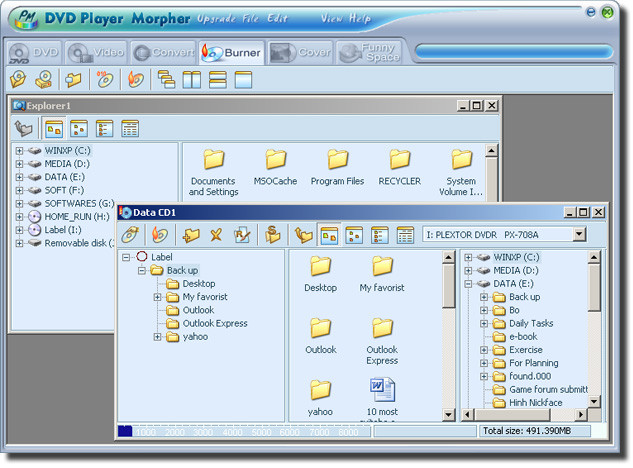Screen dimensions: 633x468
Task: Go up one folder in Explorer1 window
Action: [x=23, y=129]
